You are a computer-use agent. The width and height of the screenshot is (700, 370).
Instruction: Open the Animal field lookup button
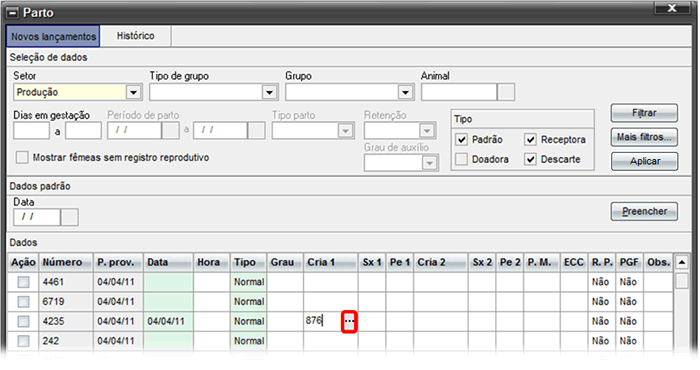coord(506,92)
